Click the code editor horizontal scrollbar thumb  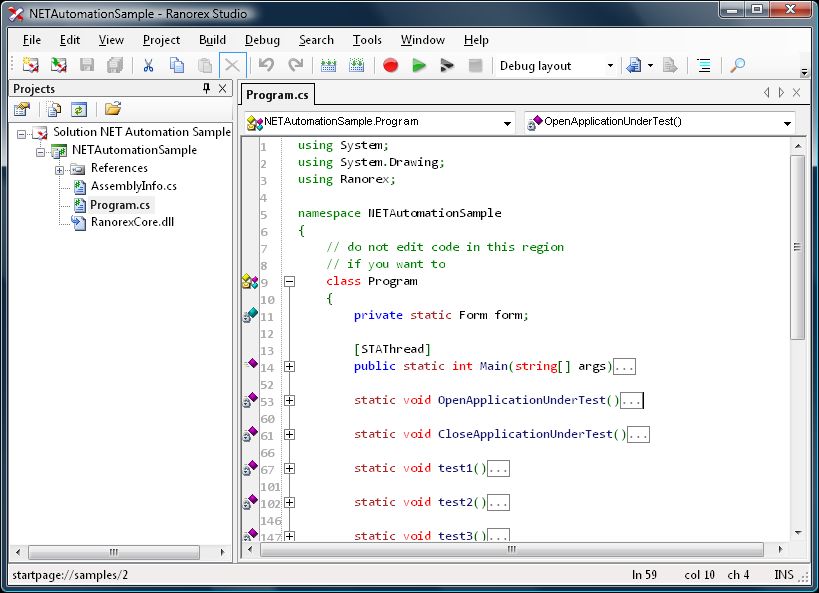click(512, 550)
